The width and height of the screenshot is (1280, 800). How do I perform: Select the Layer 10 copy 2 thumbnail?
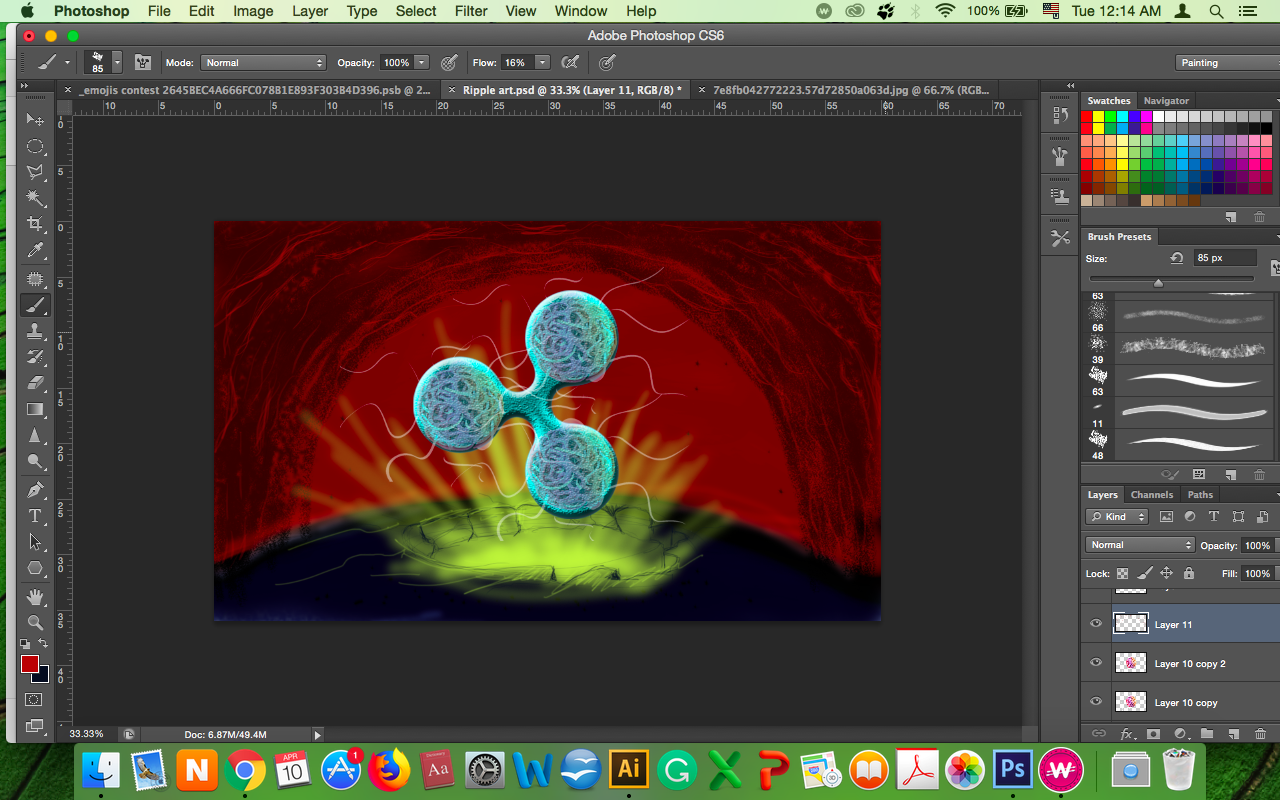tap(1131, 663)
